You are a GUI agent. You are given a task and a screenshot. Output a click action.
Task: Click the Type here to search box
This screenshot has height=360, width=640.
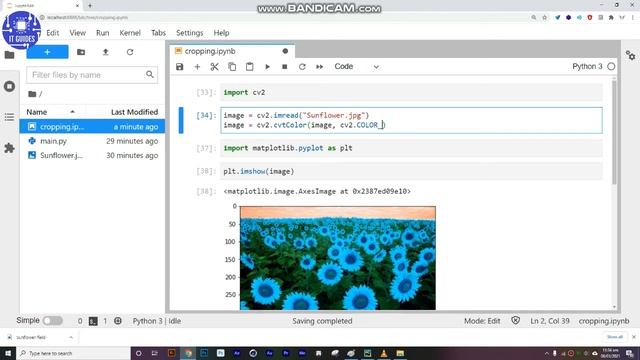73,353
